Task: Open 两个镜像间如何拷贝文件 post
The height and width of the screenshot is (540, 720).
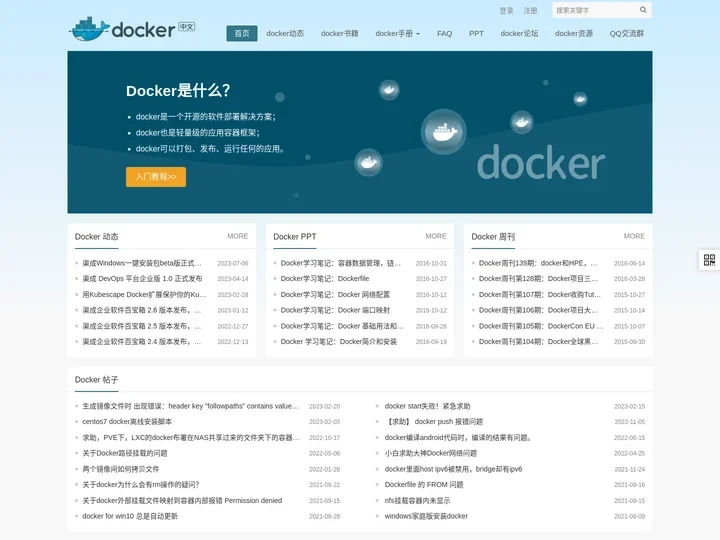Action: pos(121,469)
